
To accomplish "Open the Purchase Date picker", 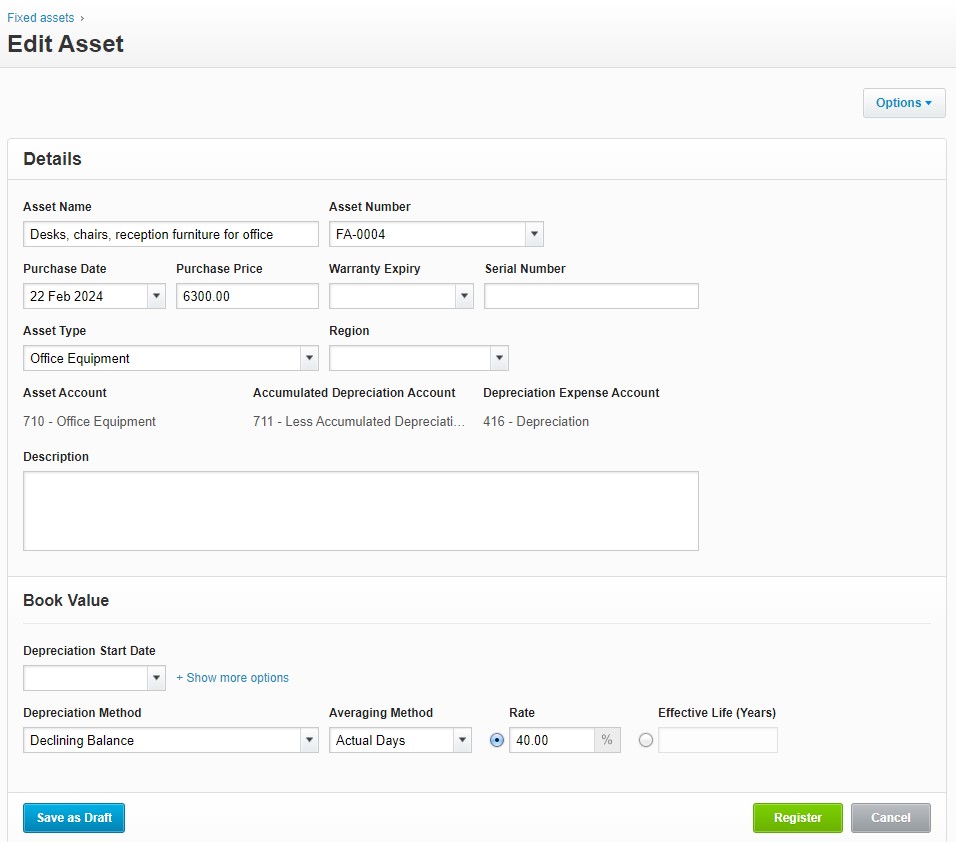I will [156, 295].
